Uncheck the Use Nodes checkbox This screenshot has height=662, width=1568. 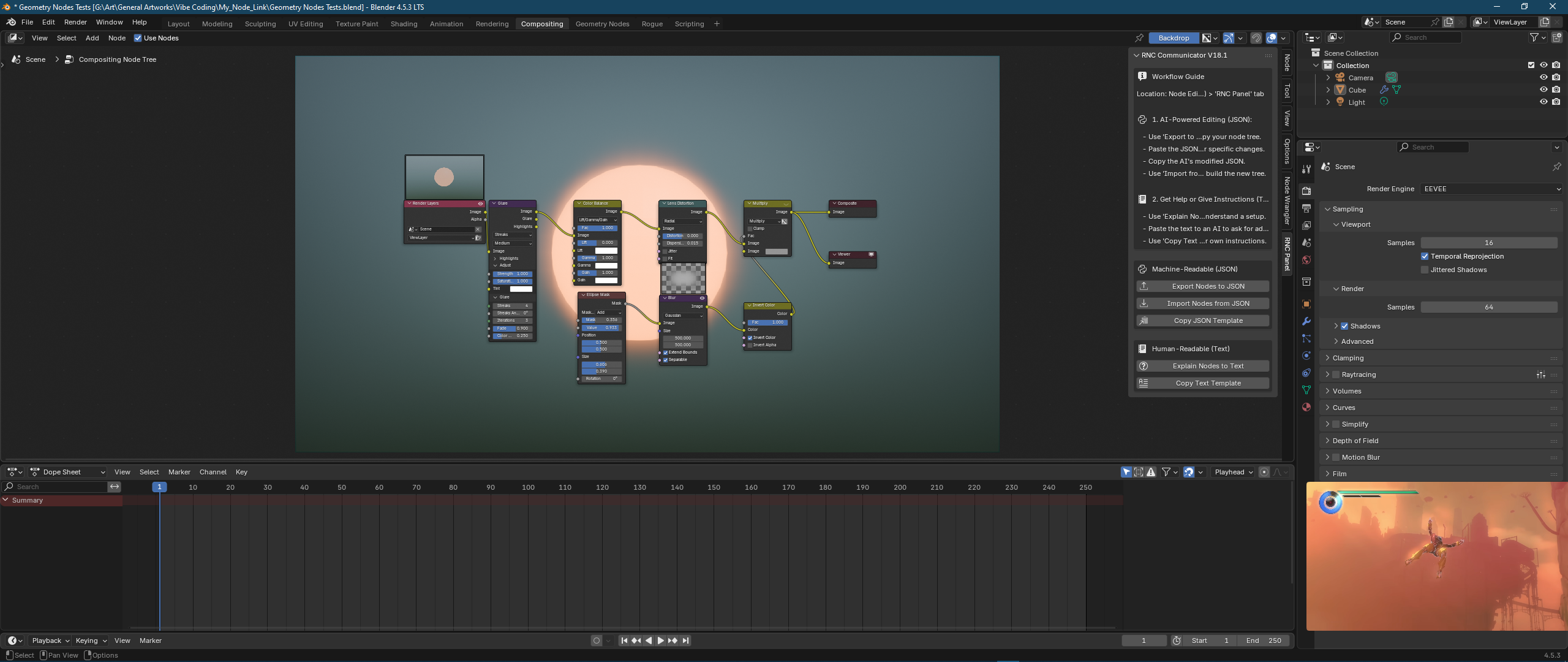[x=138, y=38]
